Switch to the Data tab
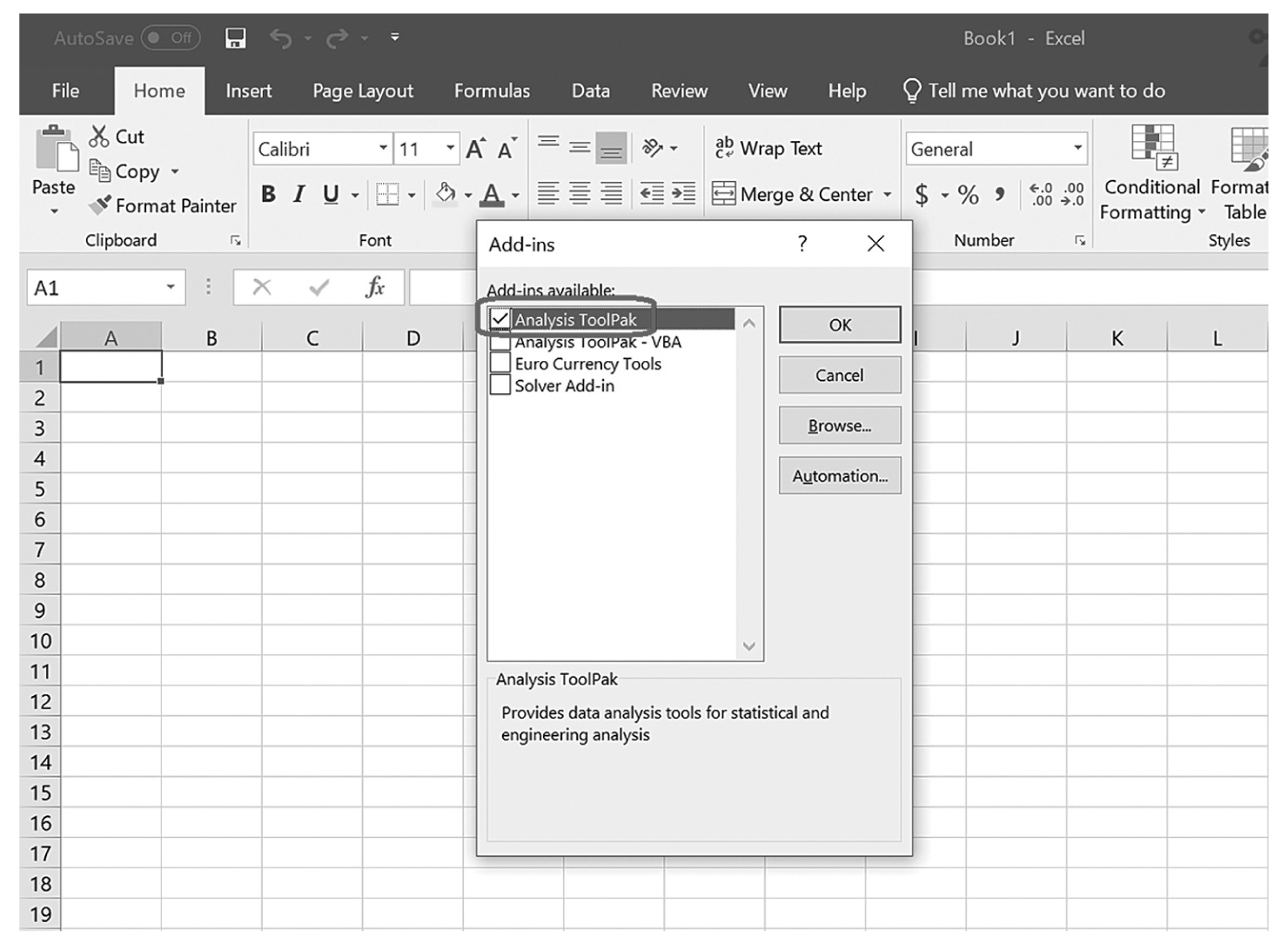 pyautogui.click(x=591, y=90)
